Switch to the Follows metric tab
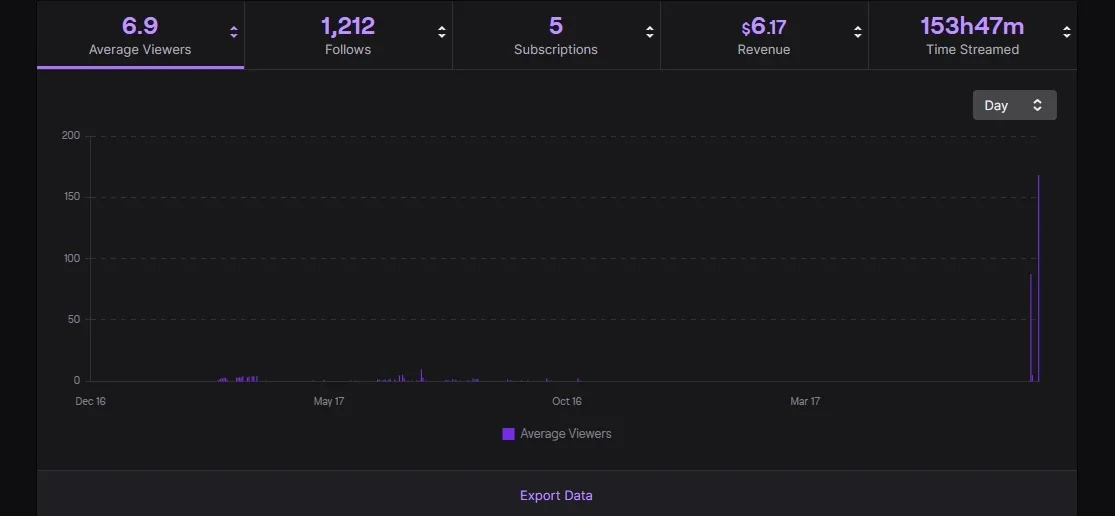1115x516 pixels. click(348, 35)
